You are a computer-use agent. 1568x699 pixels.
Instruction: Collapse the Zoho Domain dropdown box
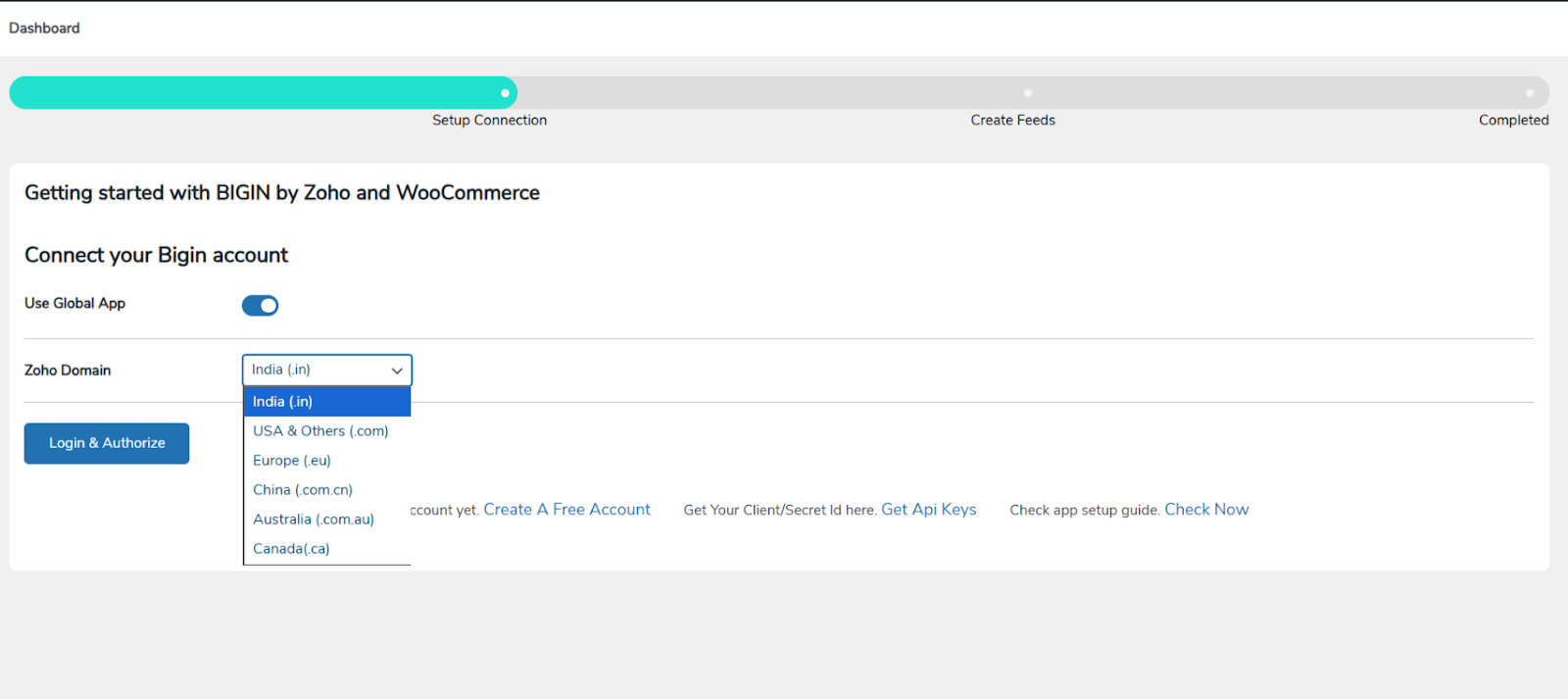point(326,371)
